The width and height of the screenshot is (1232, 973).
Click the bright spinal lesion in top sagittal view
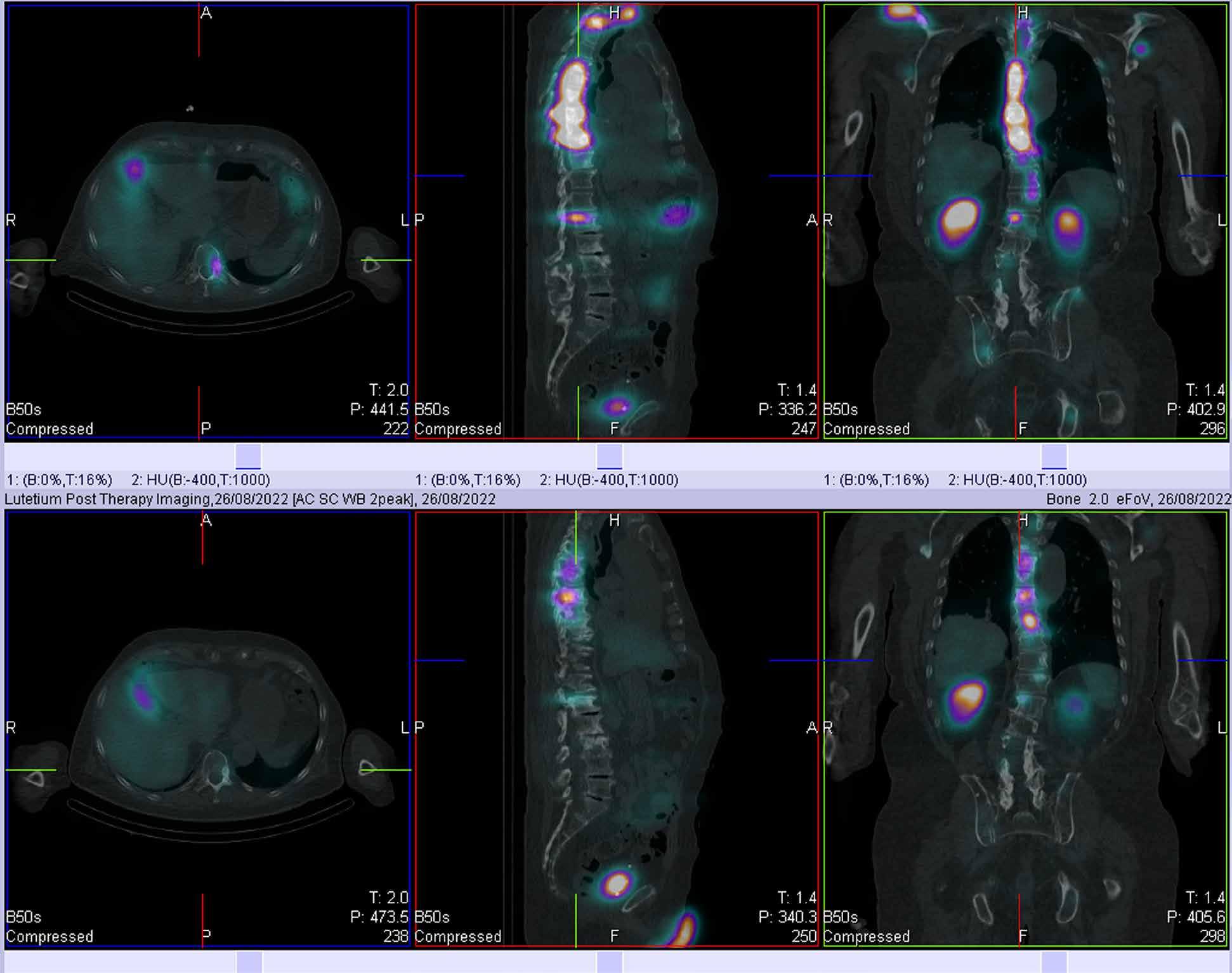pos(571,108)
